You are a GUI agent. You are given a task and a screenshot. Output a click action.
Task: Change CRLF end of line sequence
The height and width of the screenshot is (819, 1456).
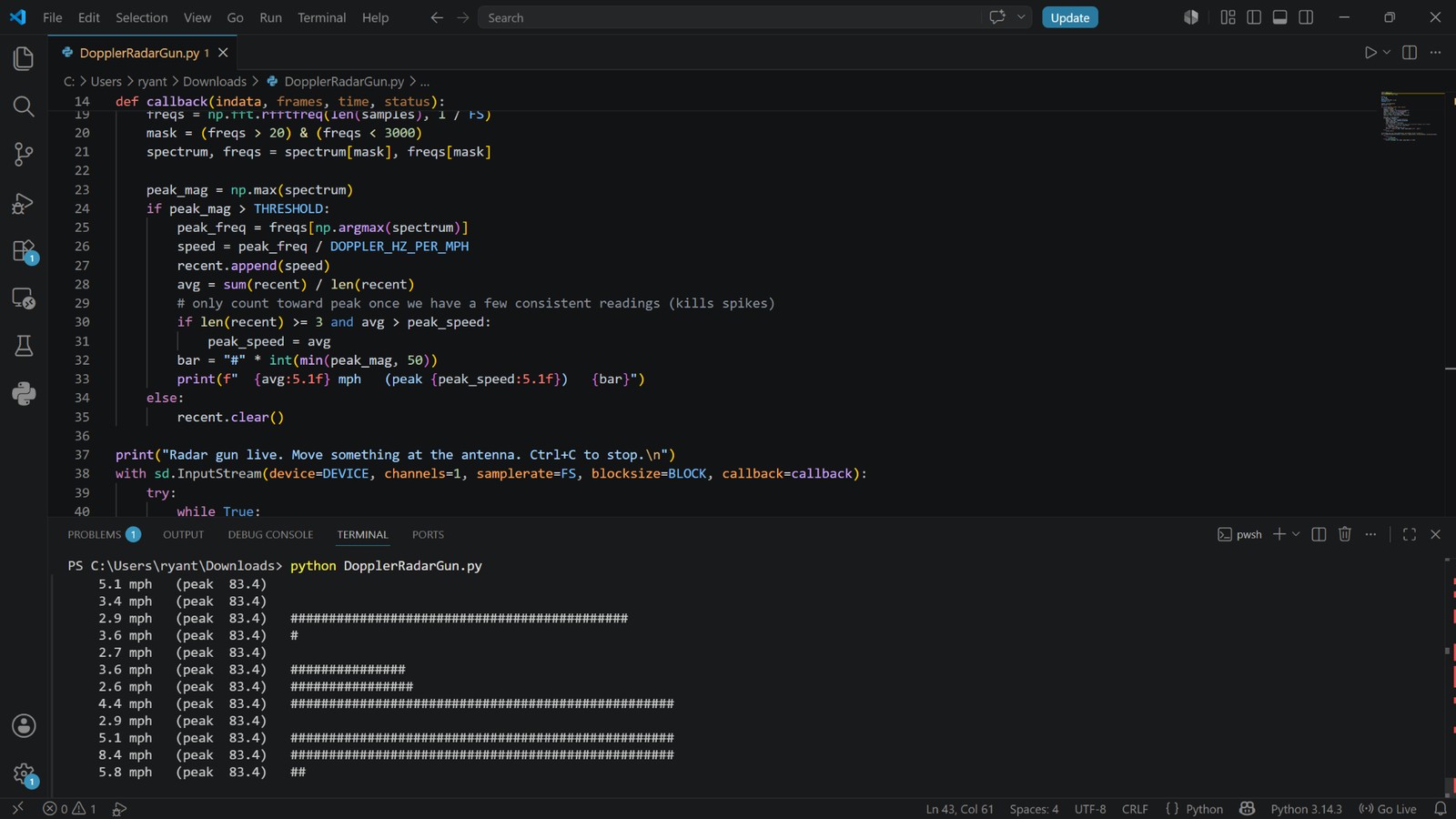coord(1135,809)
